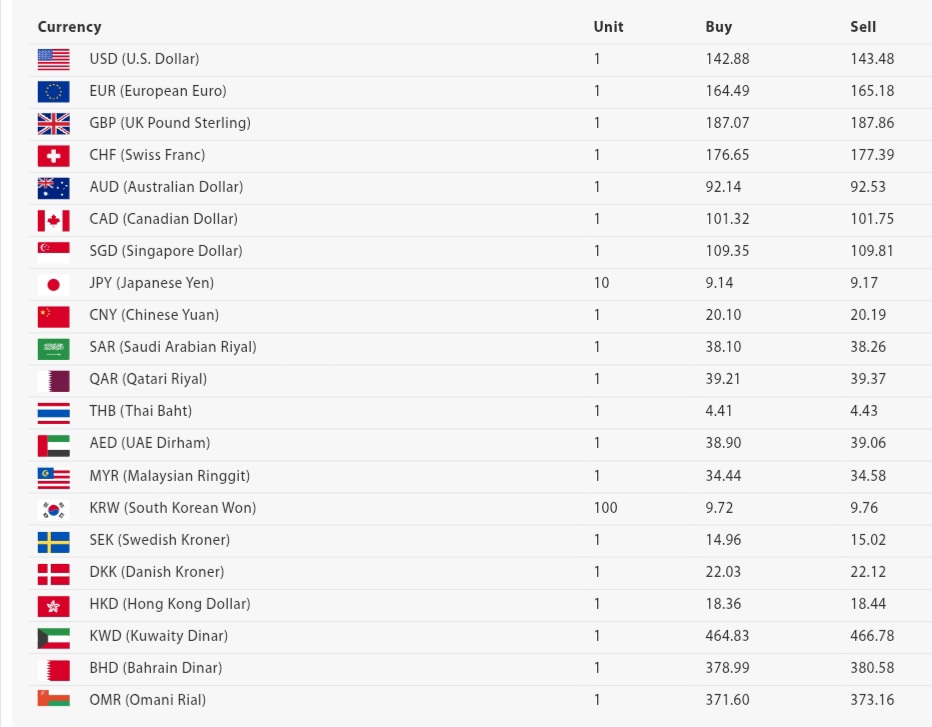Image resolution: width=932 pixels, height=727 pixels.
Task: Click the Canadian maple leaf flag icon
Action: point(54,219)
